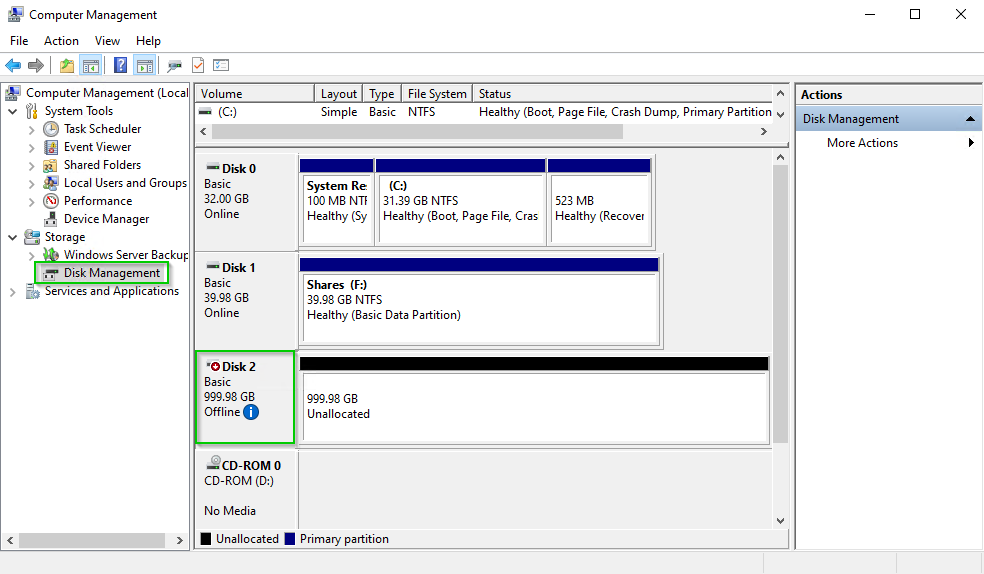The width and height of the screenshot is (984, 574).
Task: Click the Back arrow in the toolbar
Action: coord(13,66)
